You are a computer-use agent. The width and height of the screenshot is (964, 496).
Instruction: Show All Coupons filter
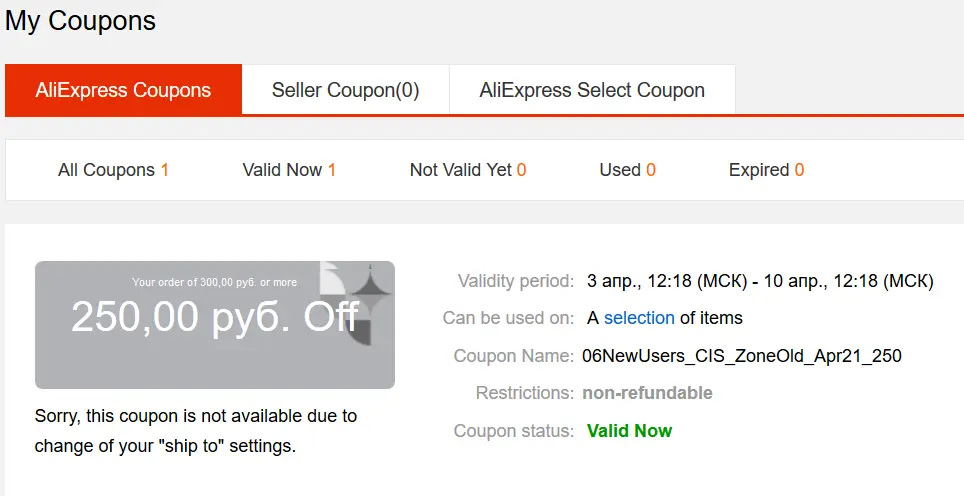tap(113, 170)
